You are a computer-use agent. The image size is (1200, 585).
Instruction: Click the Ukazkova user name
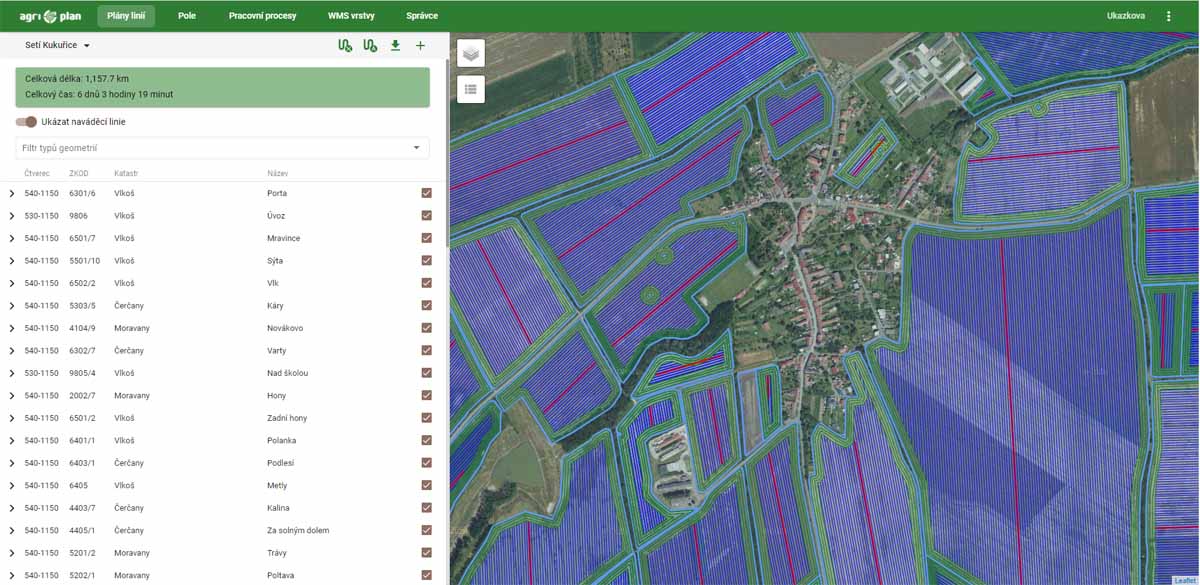coord(1126,16)
